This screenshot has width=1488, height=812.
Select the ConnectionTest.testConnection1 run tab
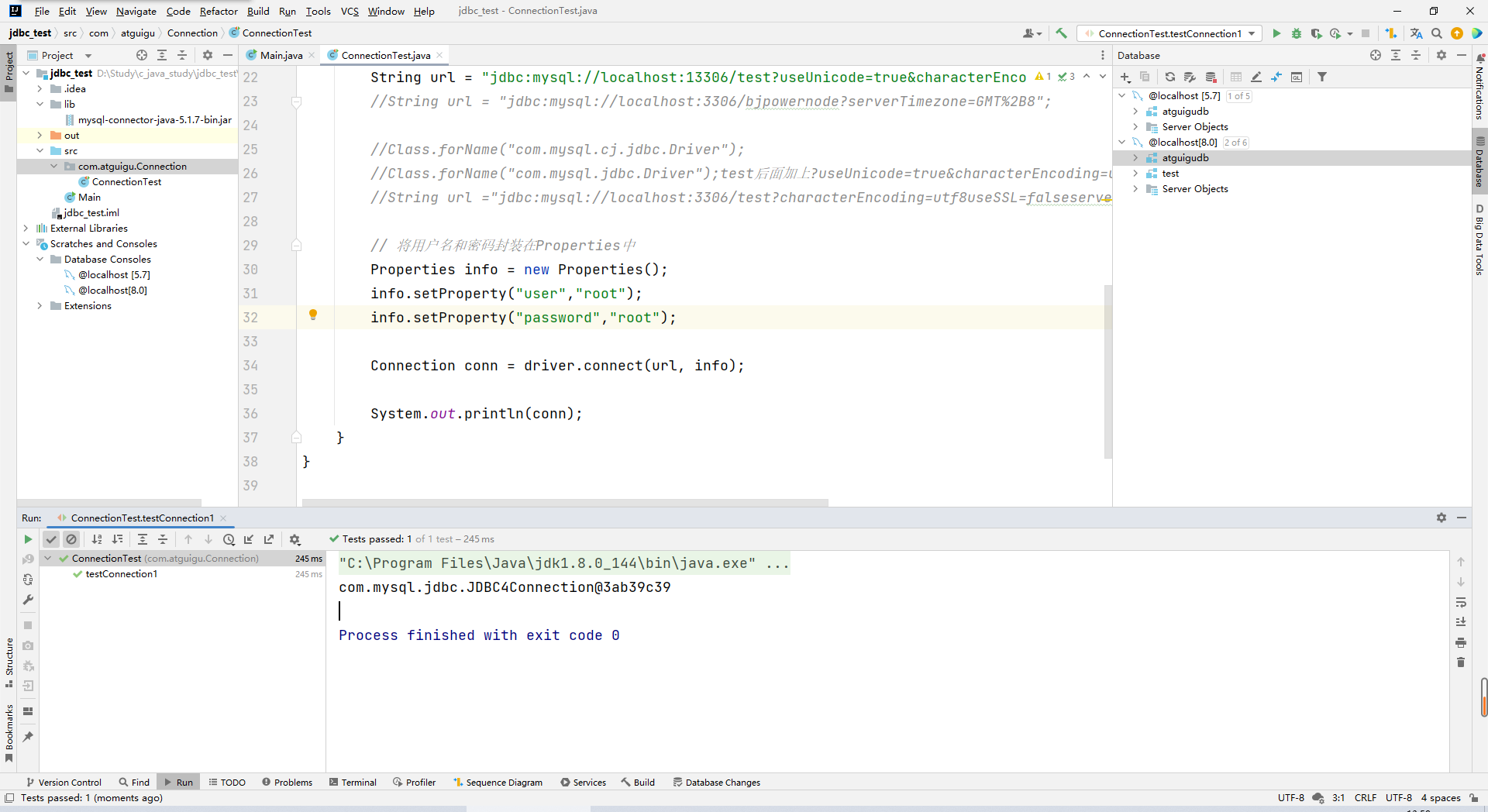[143, 518]
